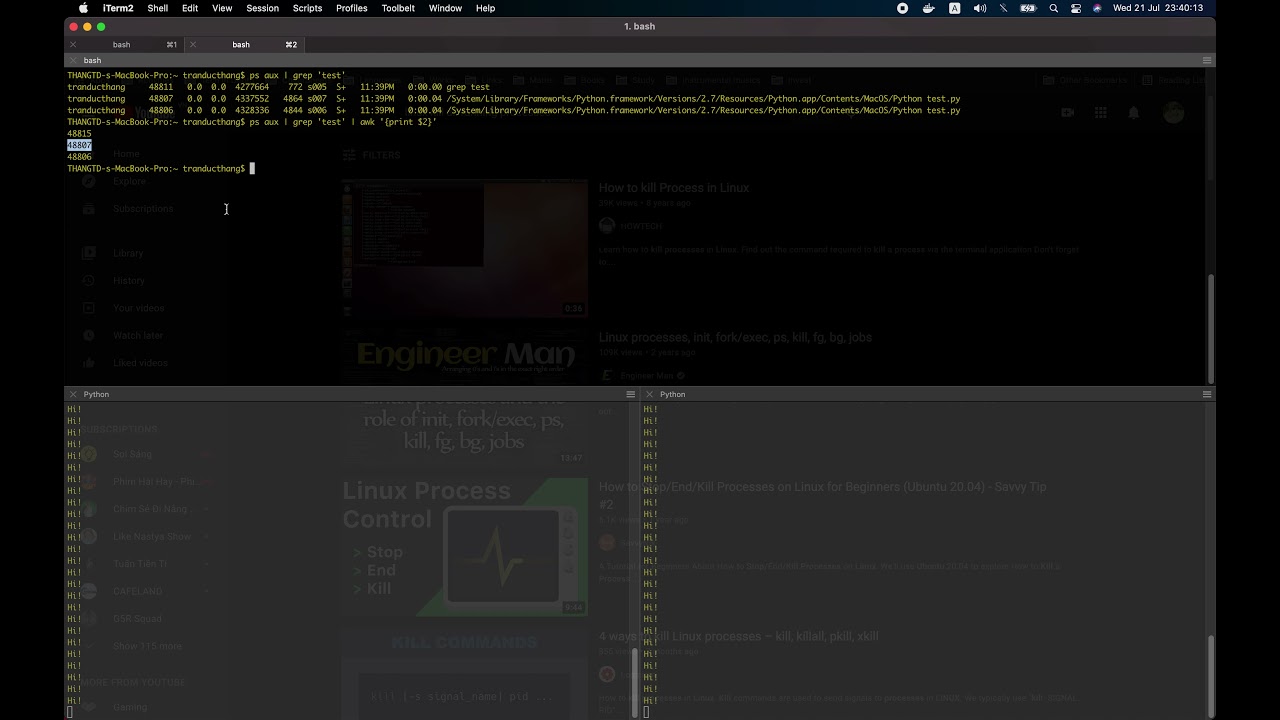
Task: Click the Bluetooth status icon
Action: [1003, 8]
